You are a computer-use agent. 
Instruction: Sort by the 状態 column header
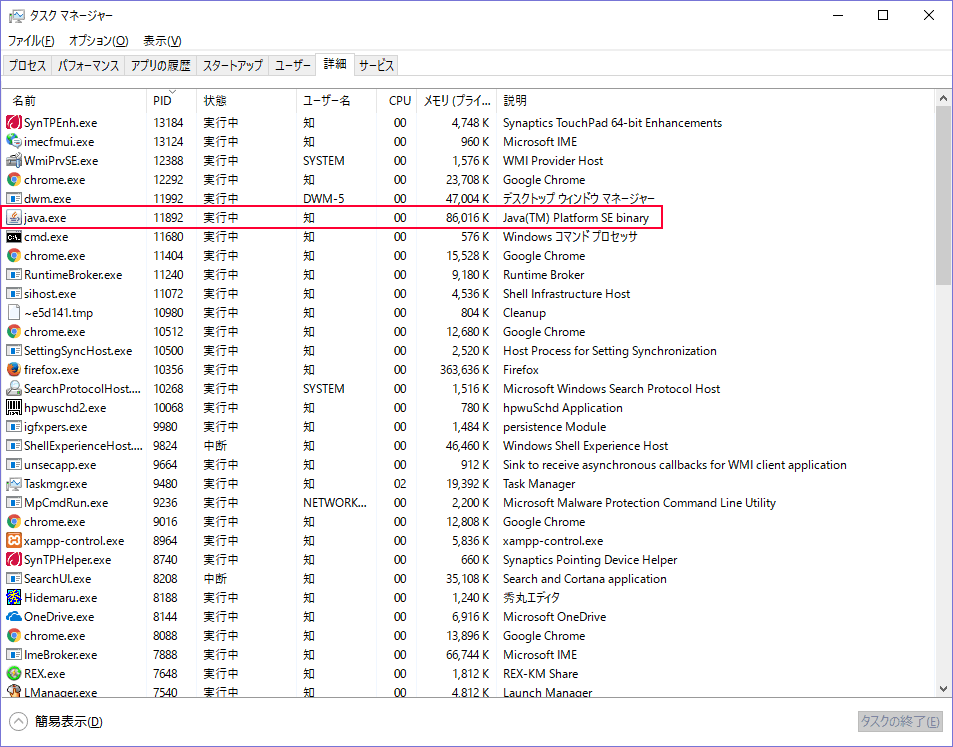[x=247, y=101]
